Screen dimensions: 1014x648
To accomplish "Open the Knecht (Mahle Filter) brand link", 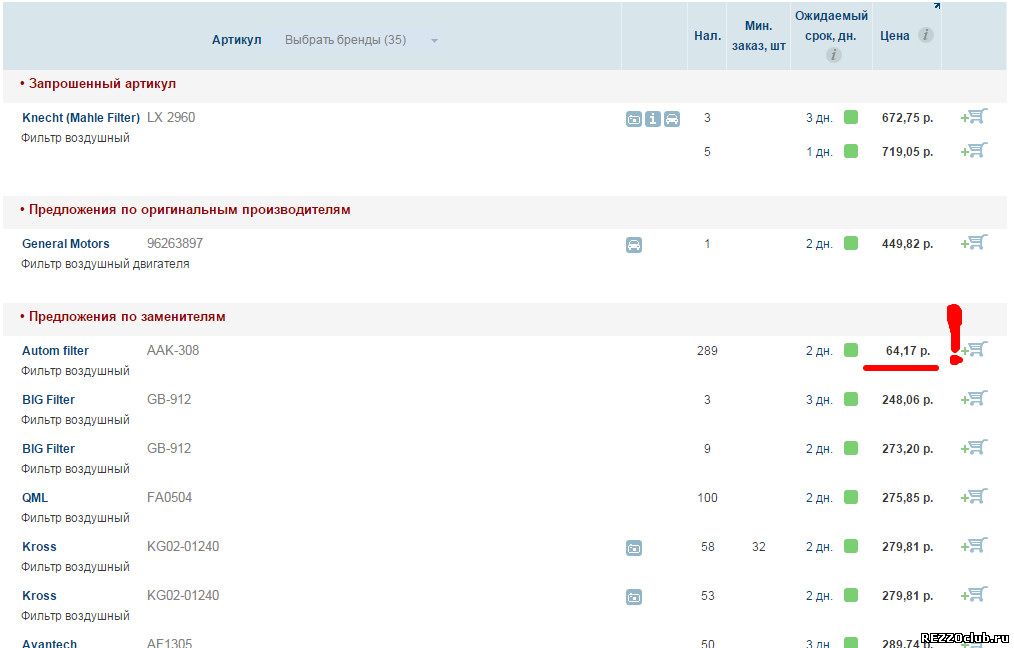I will (x=81, y=118).
